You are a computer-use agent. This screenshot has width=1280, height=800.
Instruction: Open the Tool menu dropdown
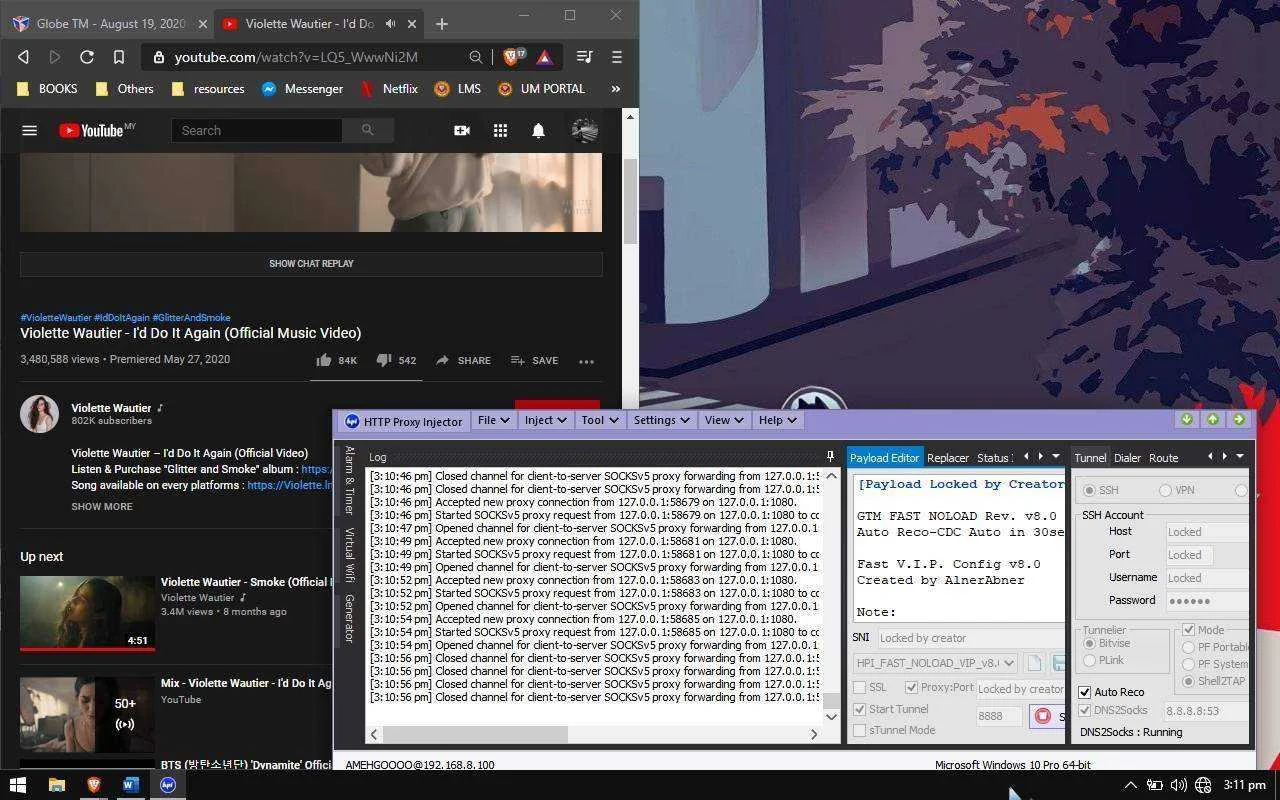(600, 420)
